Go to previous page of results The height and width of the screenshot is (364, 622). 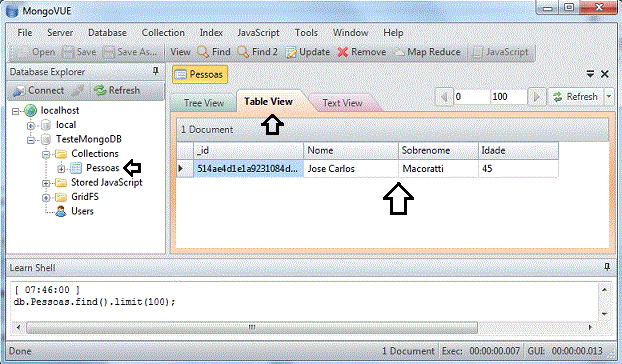(x=444, y=97)
